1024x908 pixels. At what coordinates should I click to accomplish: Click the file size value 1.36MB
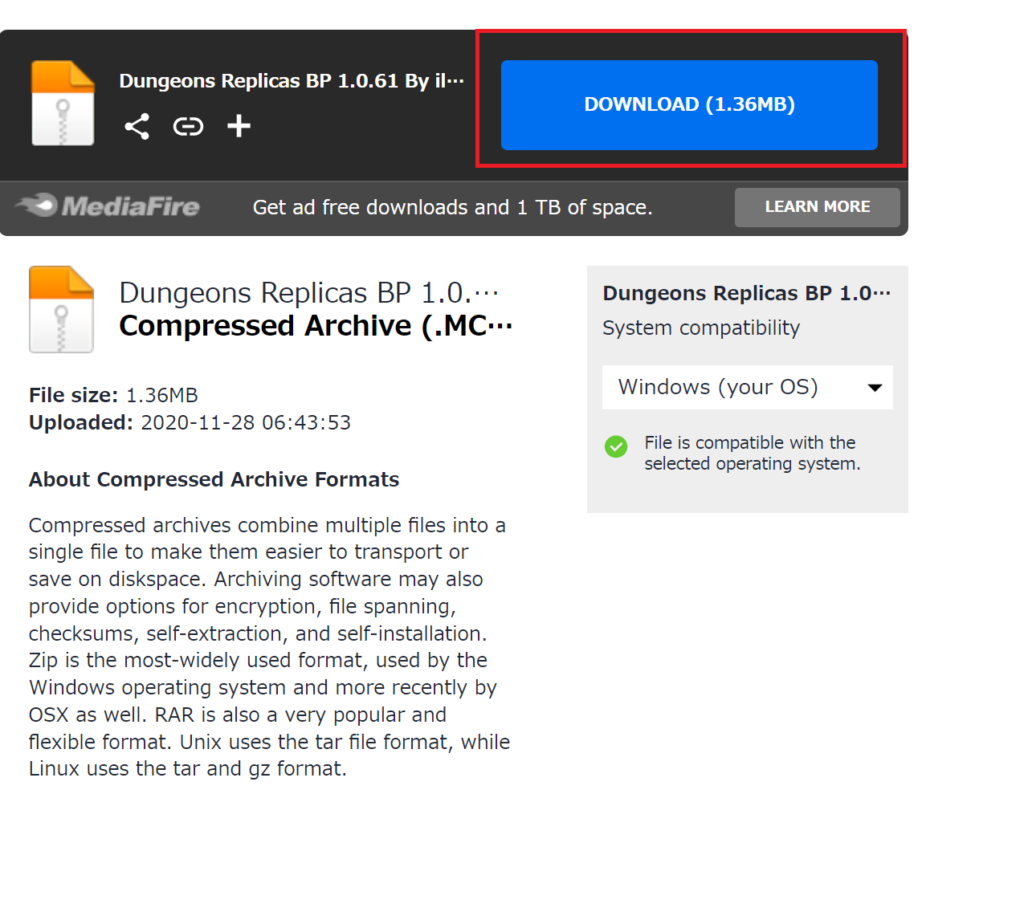pos(162,394)
